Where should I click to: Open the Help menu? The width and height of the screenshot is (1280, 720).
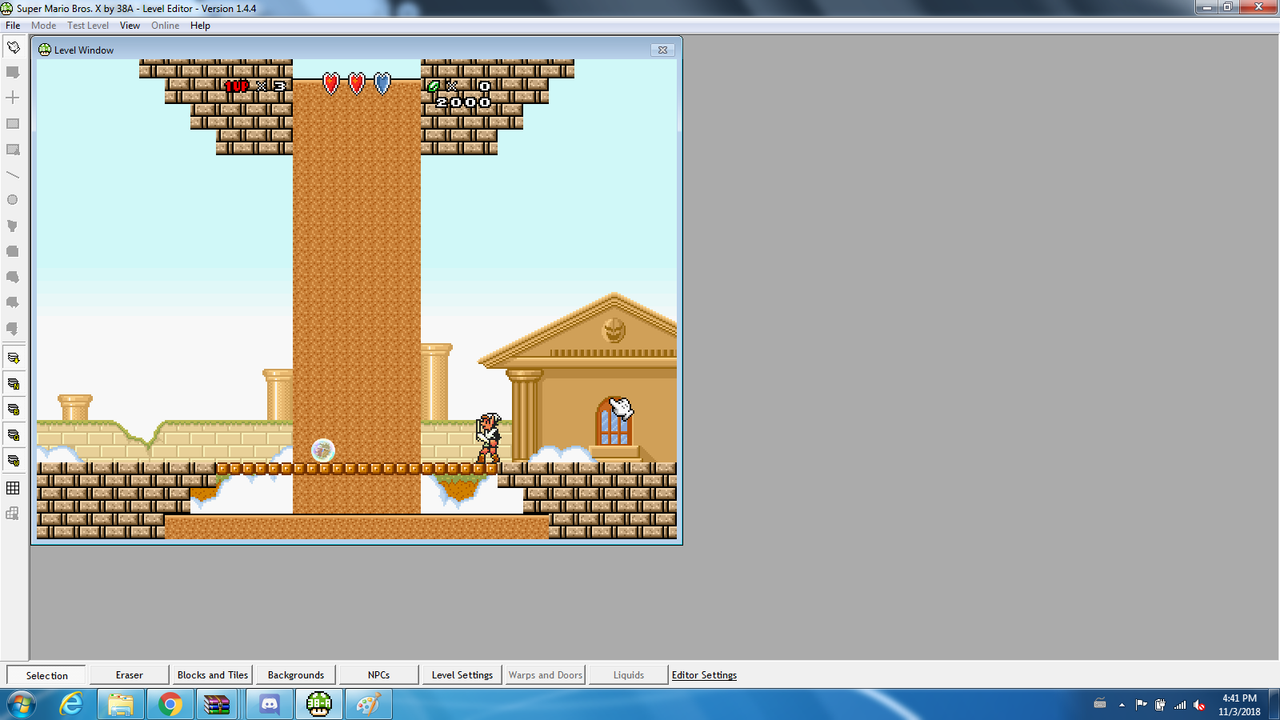[x=200, y=25]
